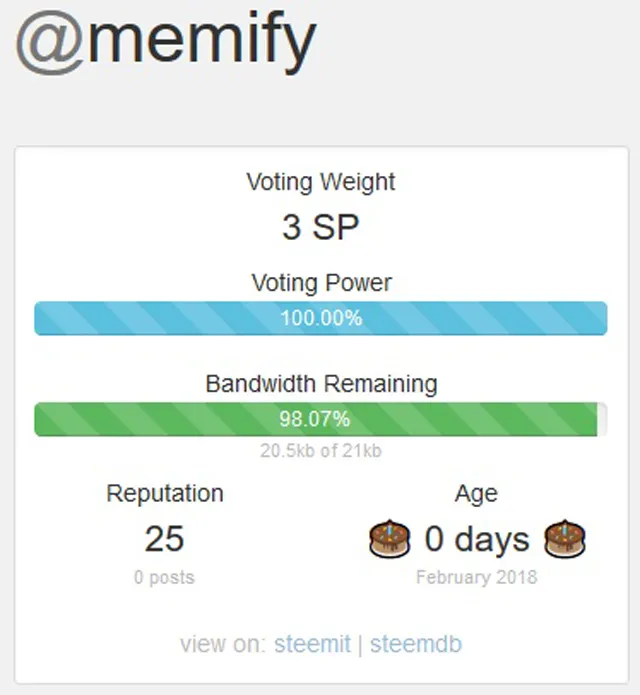Screen dimensions: 640x695
Task: Click the 3 SP voting weight value
Action: [x=320, y=227]
